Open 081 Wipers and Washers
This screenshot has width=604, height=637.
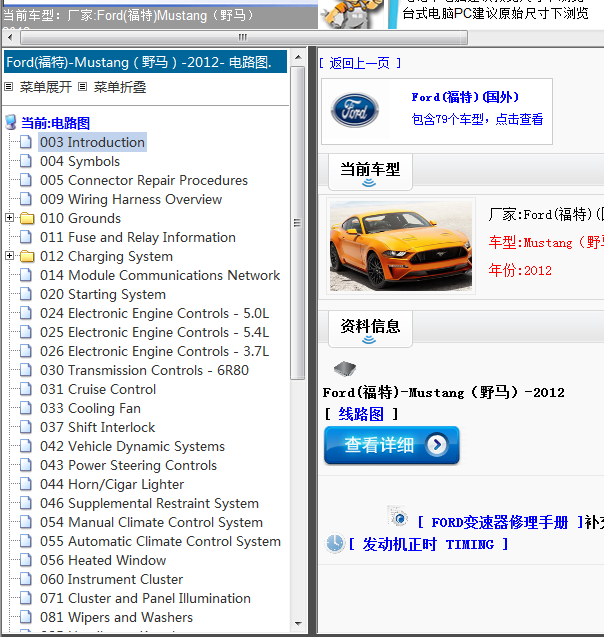click(x=116, y=618)
